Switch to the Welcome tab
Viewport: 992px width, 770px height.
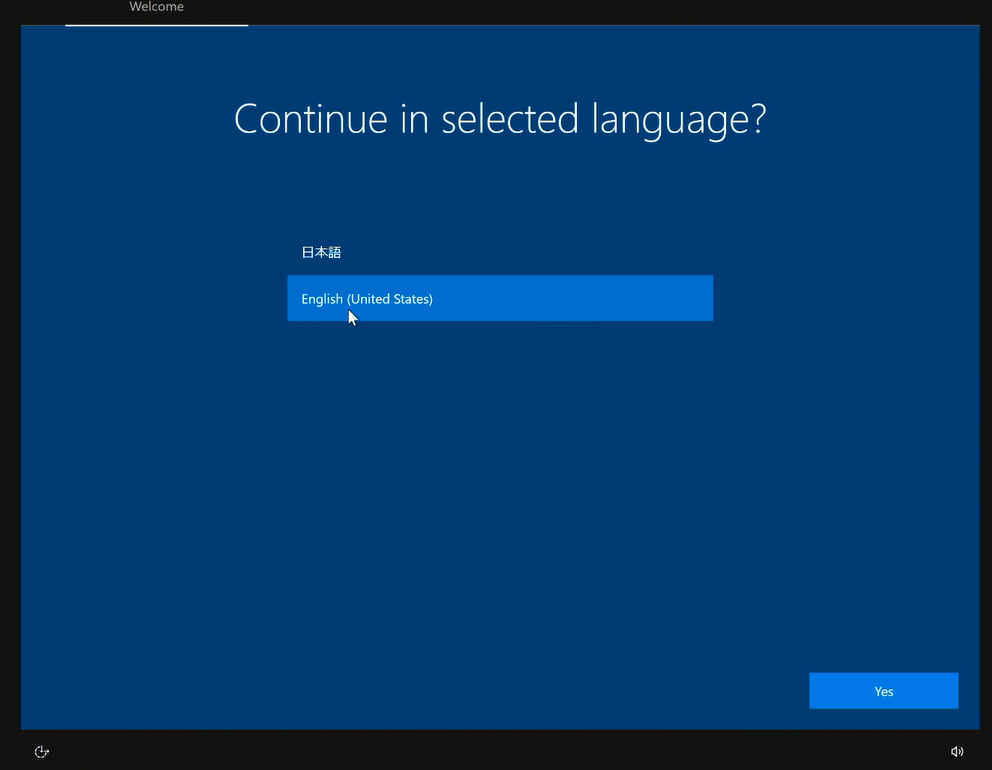156,7
